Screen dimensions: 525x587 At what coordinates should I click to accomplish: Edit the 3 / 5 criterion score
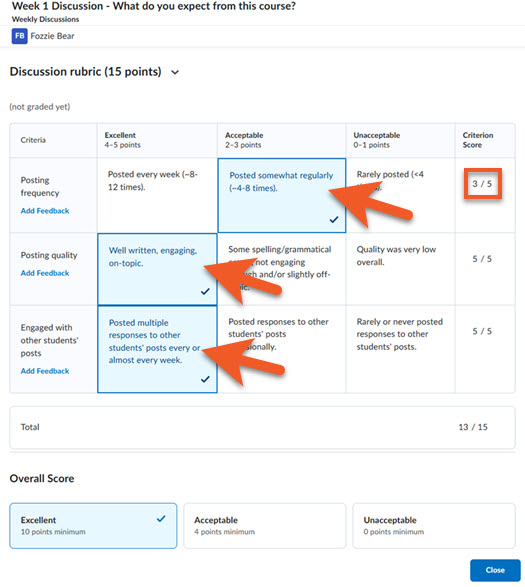click(482, 183)
